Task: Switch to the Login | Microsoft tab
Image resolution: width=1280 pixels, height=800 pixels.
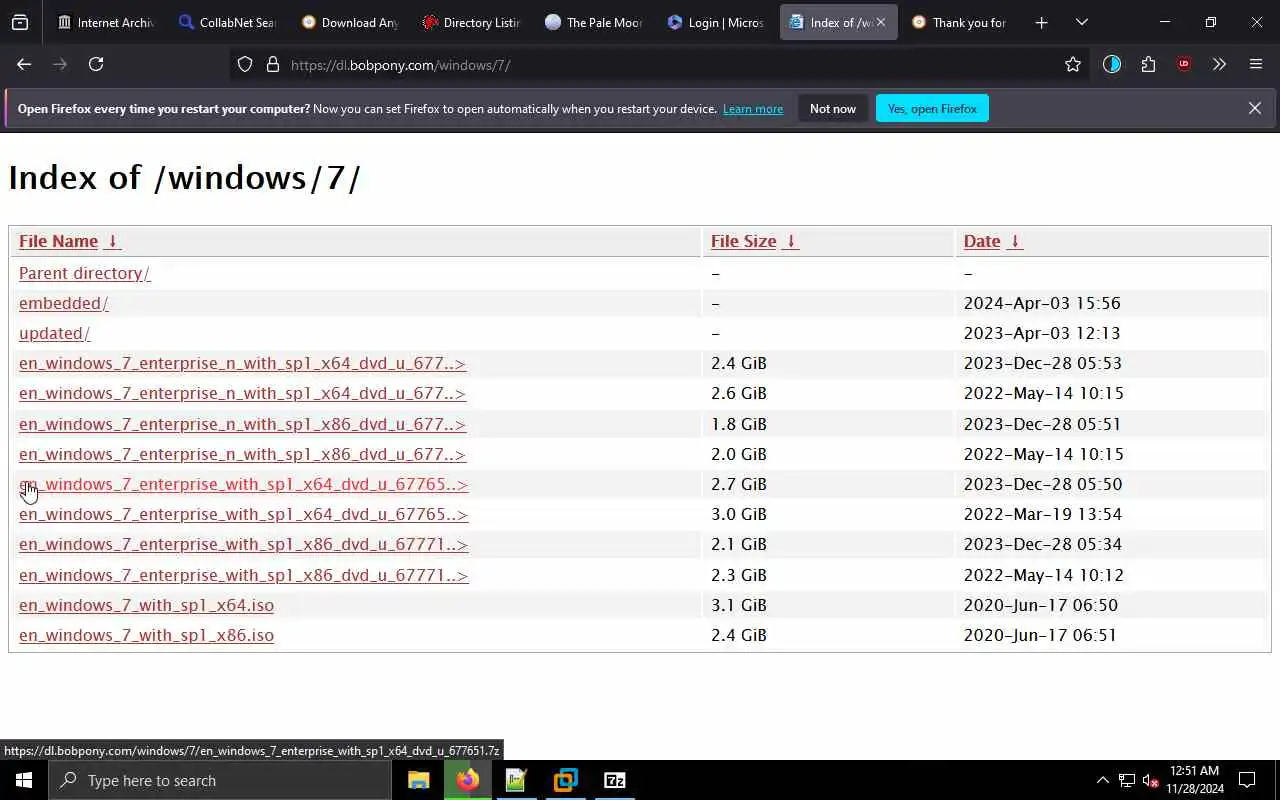Action: [716, 22]
